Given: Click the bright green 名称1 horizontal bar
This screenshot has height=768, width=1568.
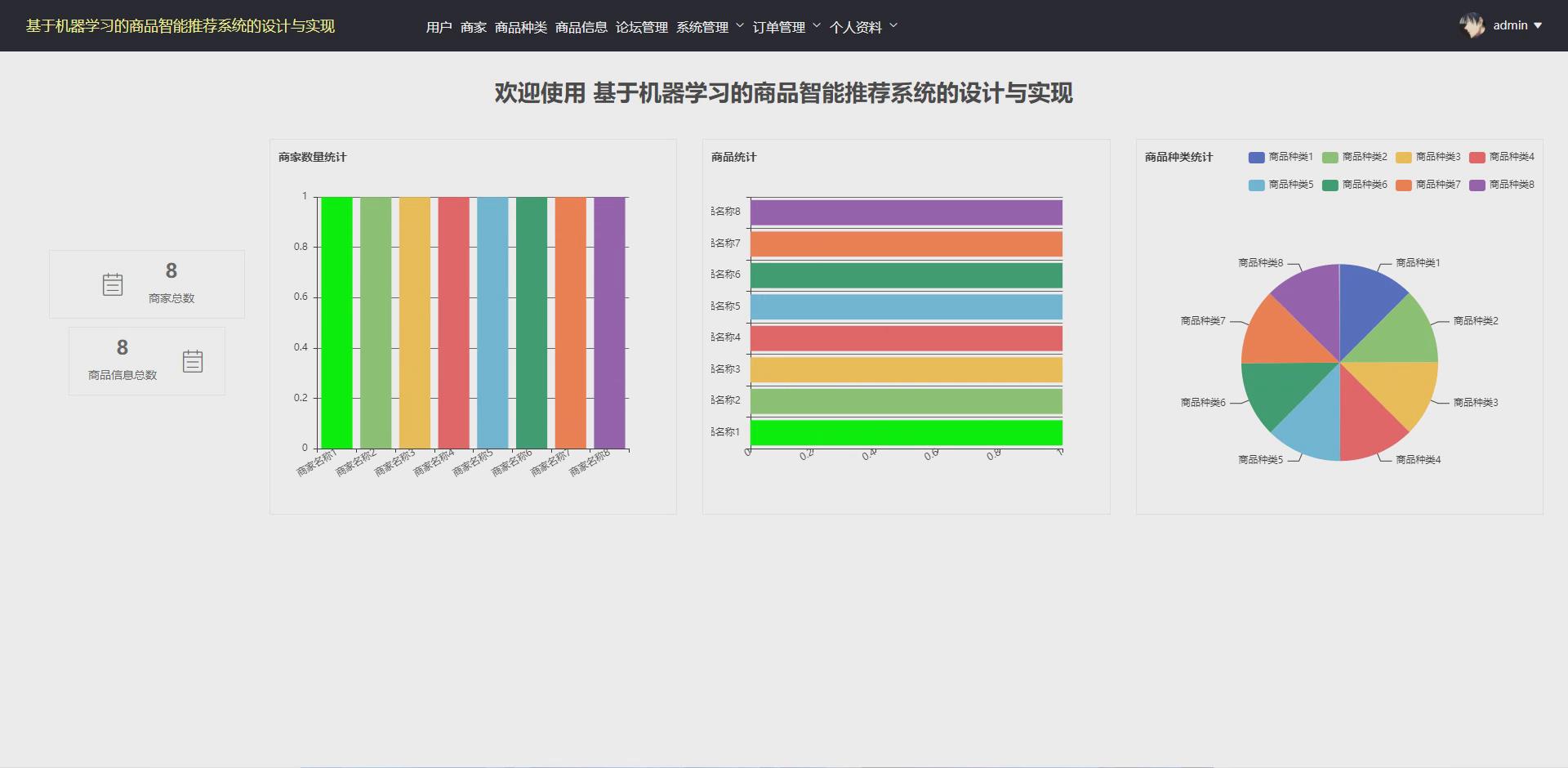Looking at the screenshot, I should point(906,433).
